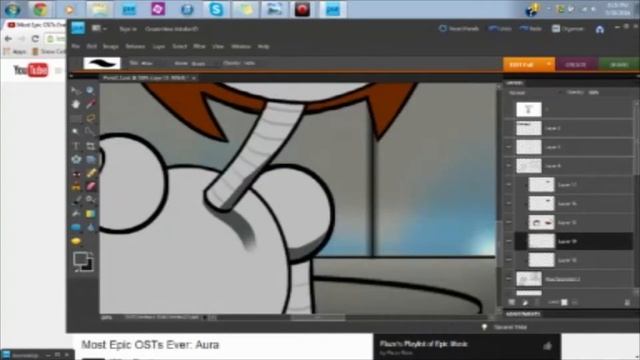Screen dimensions: 640x360
Task: Click the YouTube logo in Chrome
Action: 31,70
